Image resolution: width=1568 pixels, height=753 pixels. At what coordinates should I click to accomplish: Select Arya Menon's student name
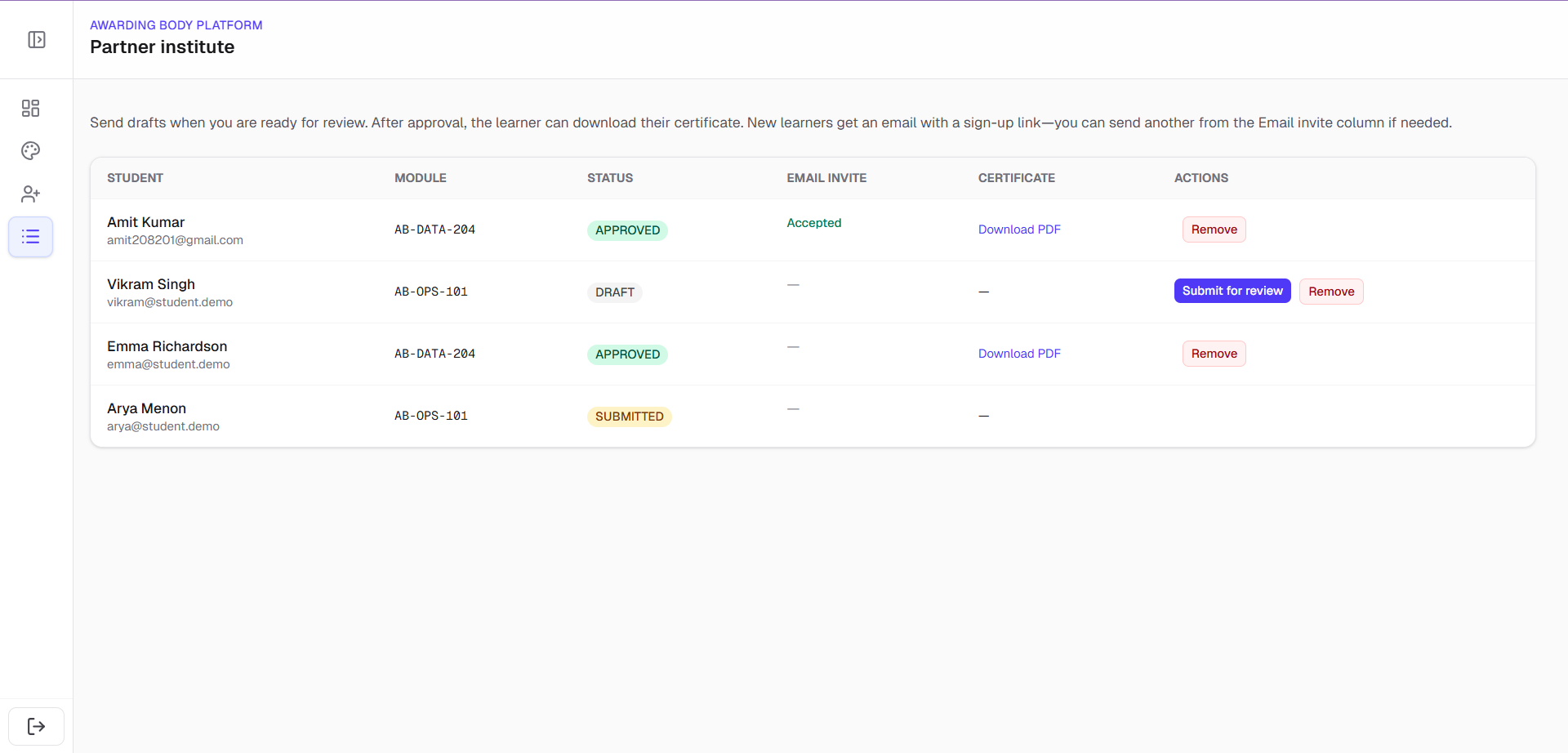coord(146,408)
